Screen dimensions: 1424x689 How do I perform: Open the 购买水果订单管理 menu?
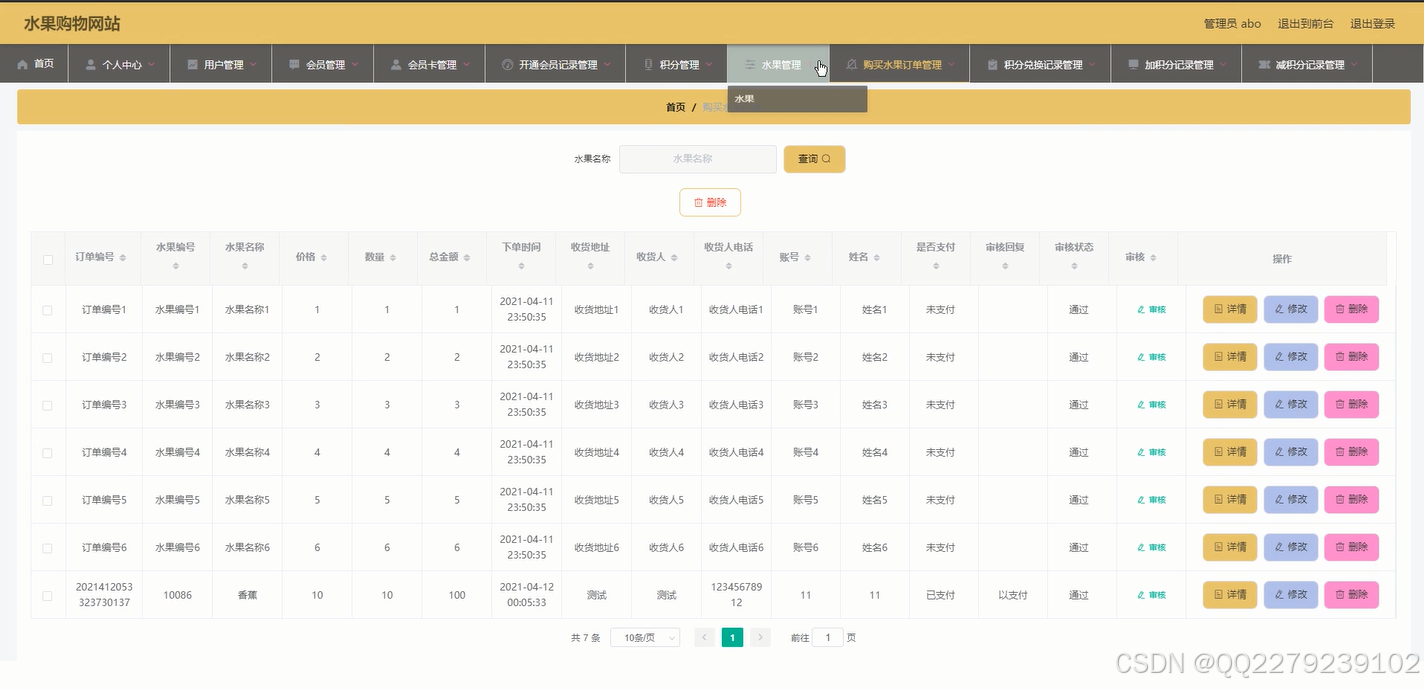pos(900,62)
